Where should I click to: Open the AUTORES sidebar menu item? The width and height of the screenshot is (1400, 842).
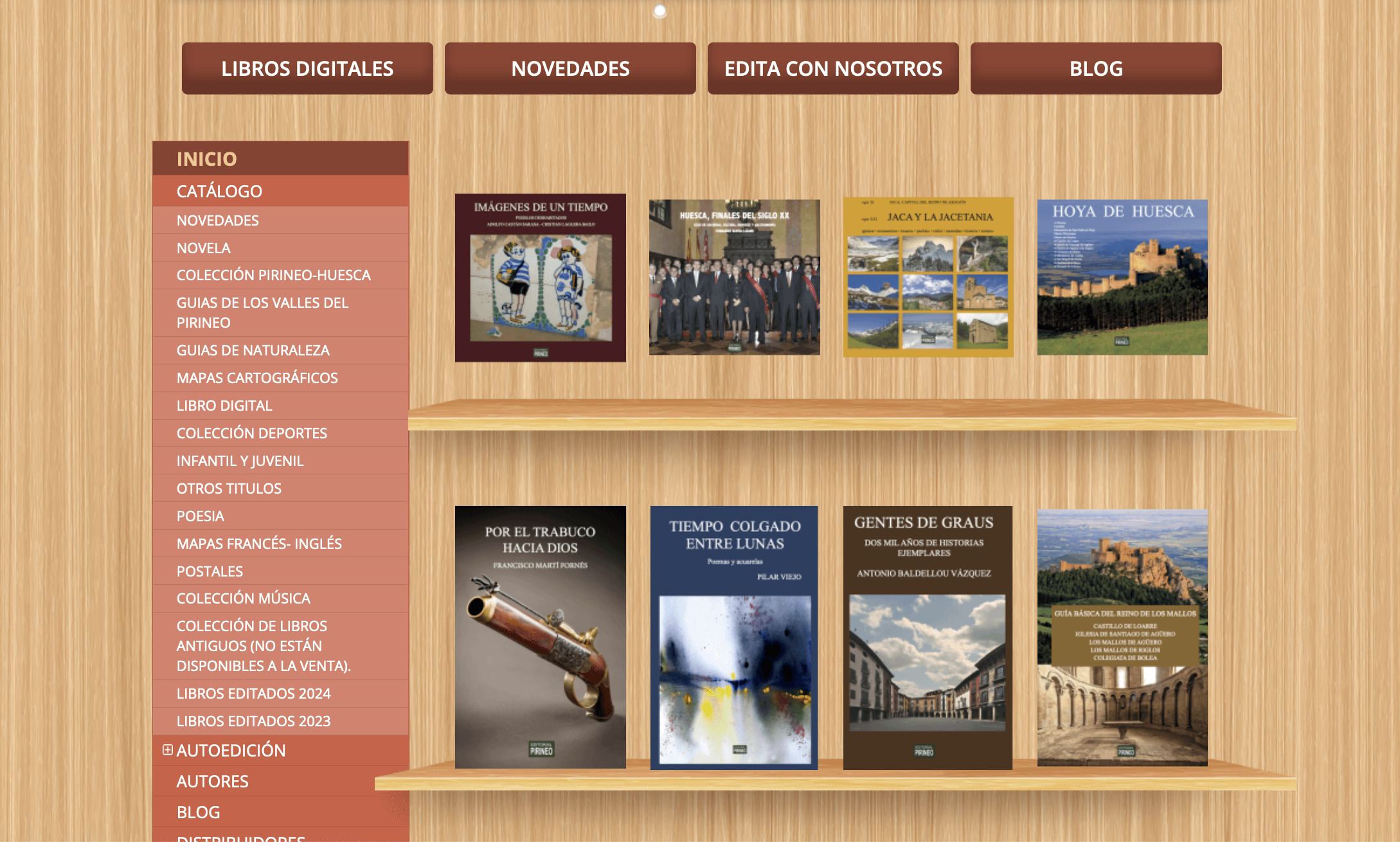point(212,781)
